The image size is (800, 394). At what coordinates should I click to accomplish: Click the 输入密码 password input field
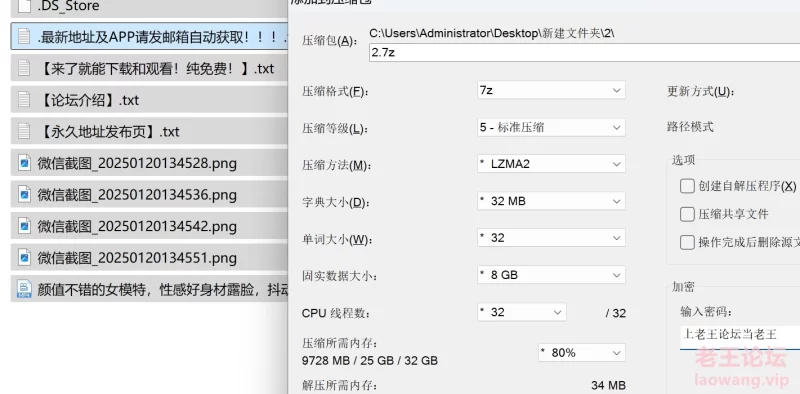(x=740, y=335)
